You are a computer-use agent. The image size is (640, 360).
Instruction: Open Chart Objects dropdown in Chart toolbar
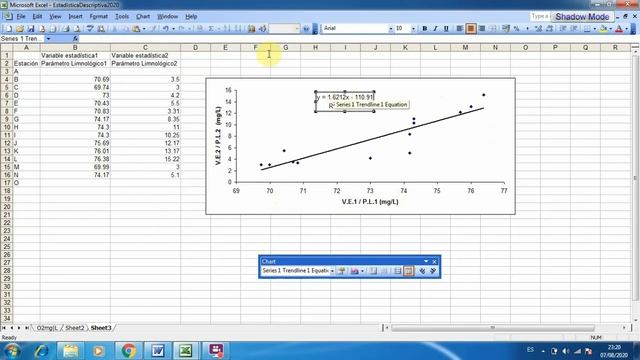tap(332, 271)
